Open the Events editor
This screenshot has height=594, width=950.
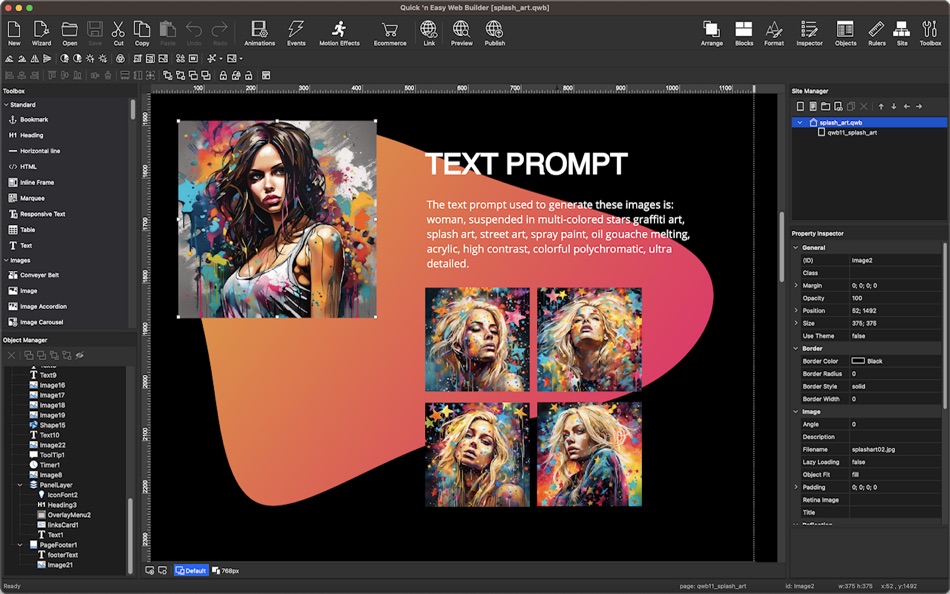coord(296,33)
